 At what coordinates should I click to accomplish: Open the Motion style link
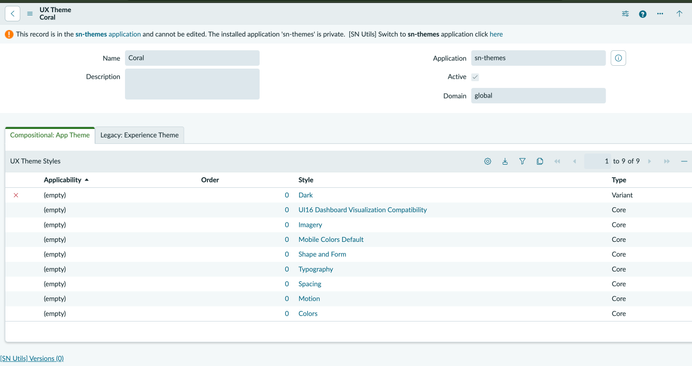(x=309, y=299)
